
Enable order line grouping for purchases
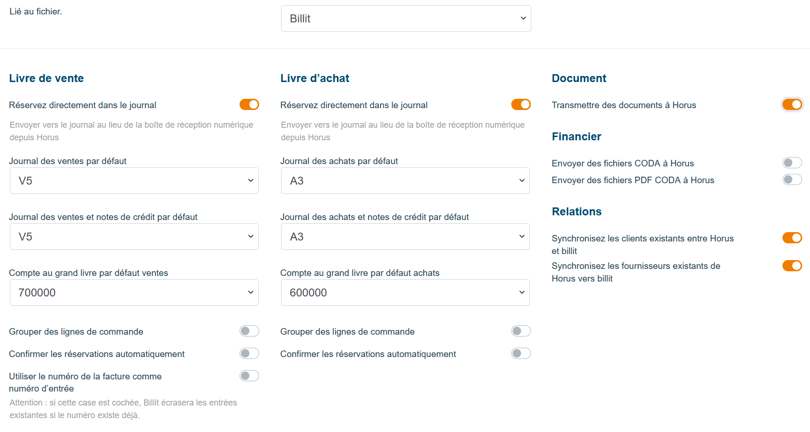pos(520,331)
